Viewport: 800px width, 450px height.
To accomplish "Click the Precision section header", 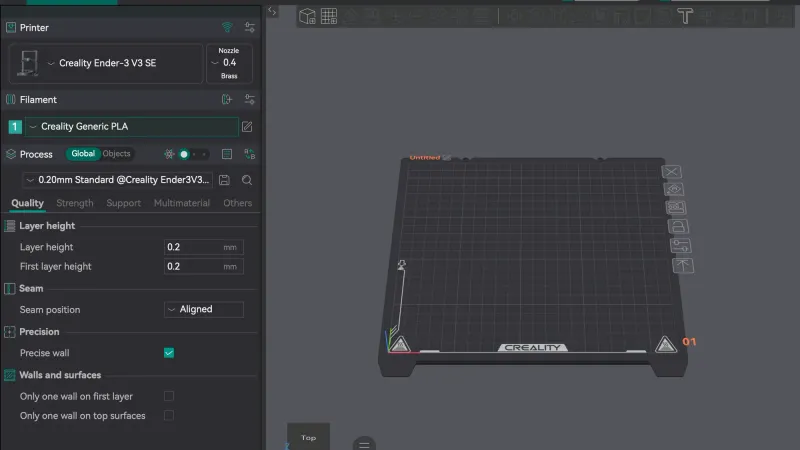I will (39, 332).
